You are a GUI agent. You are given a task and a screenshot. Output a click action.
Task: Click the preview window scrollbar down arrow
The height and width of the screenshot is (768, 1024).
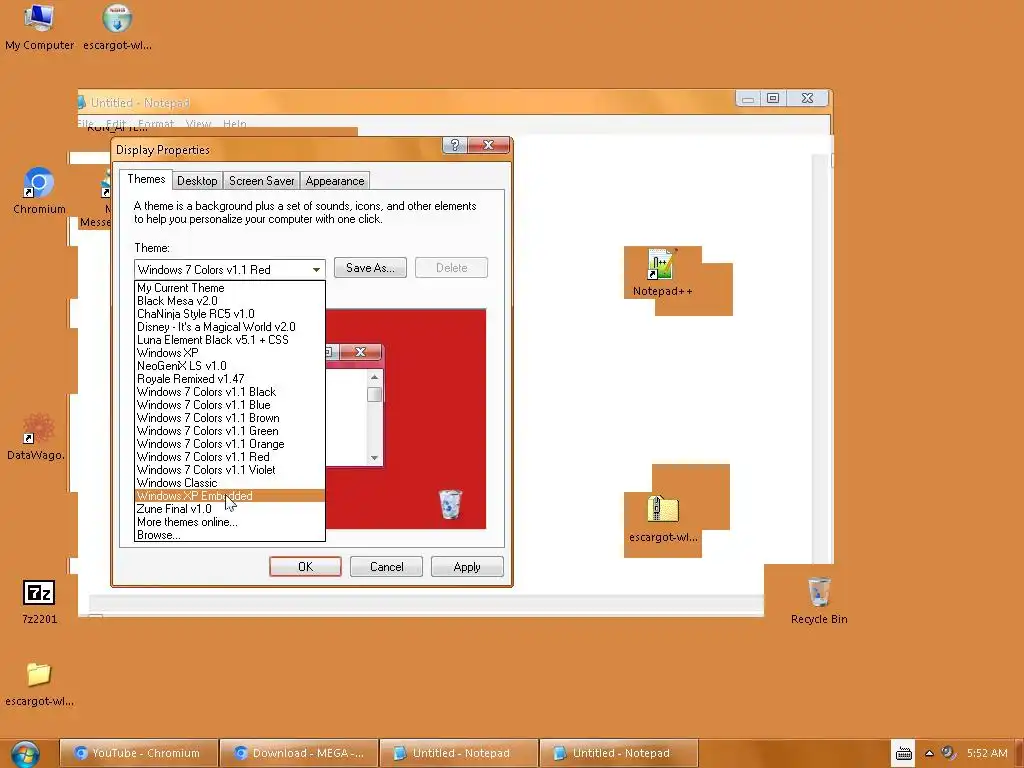coord(374,458)
